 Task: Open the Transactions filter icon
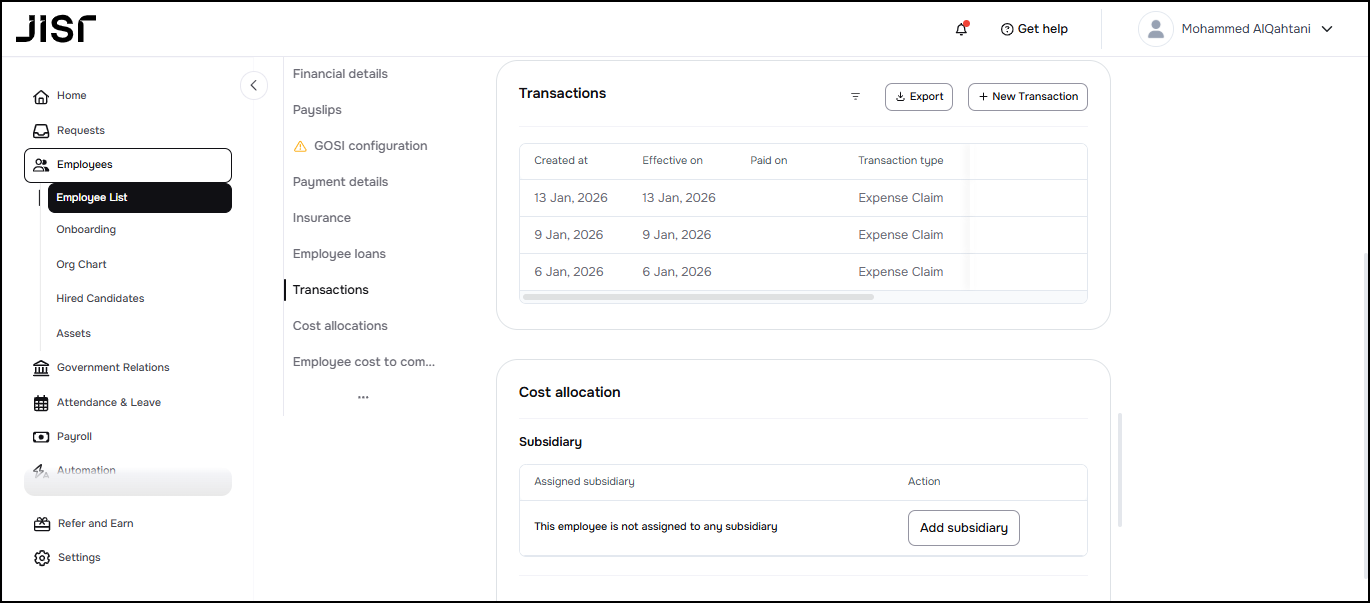855,97
